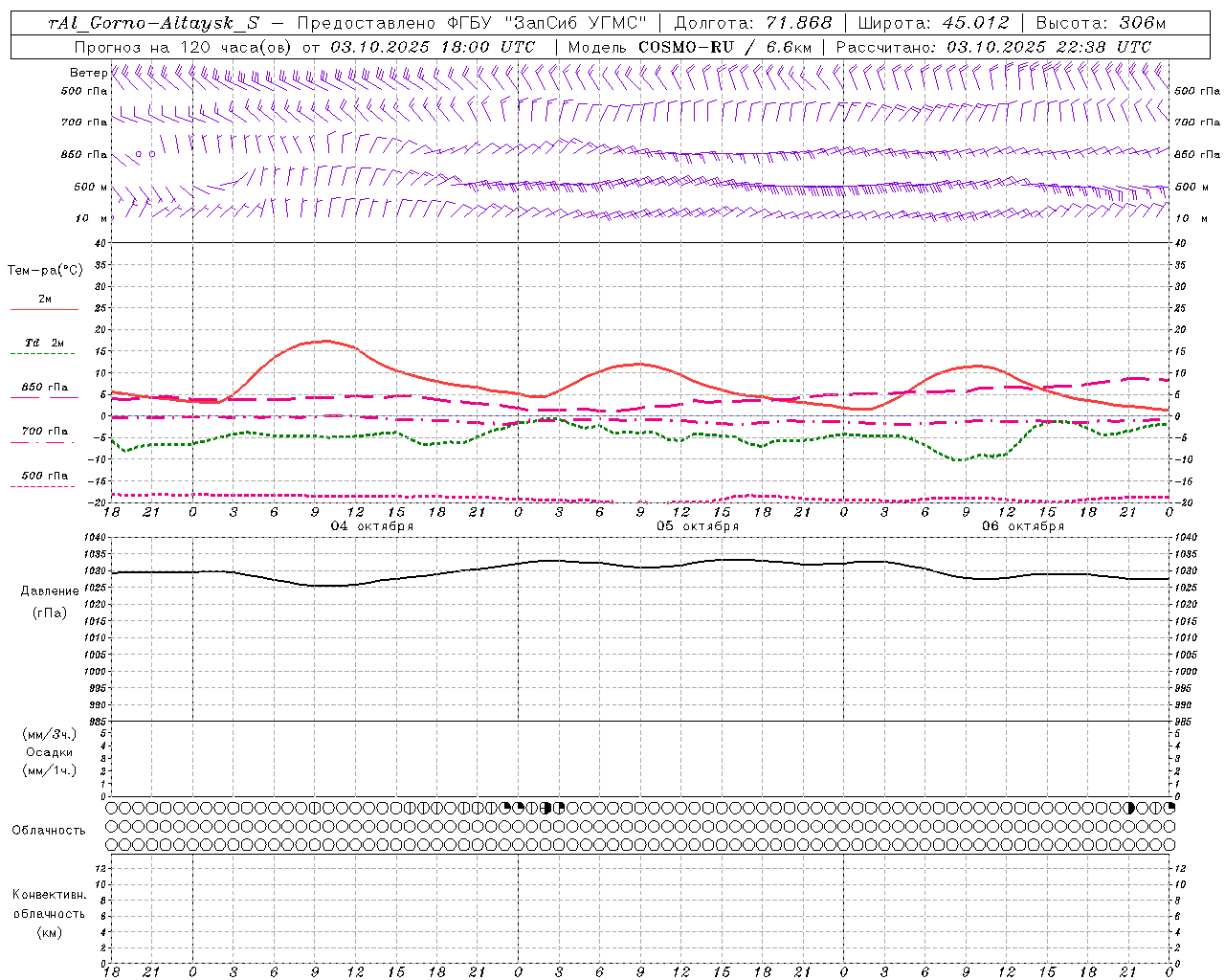
Task: Click the (км) convective height unit label
Action: [49, 932]
